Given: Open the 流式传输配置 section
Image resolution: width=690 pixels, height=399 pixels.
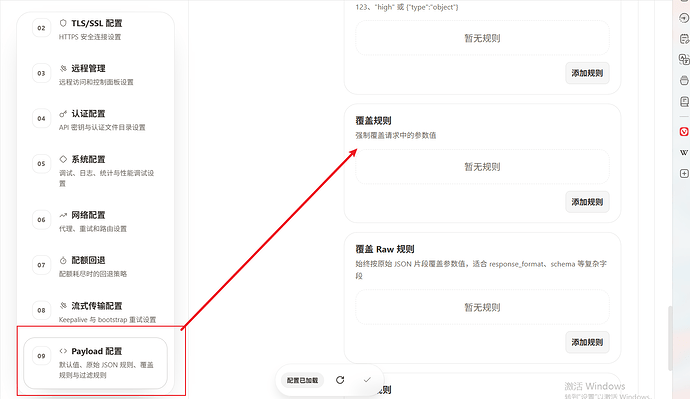Looking at the screenshot, I should (x=95, y=311).
